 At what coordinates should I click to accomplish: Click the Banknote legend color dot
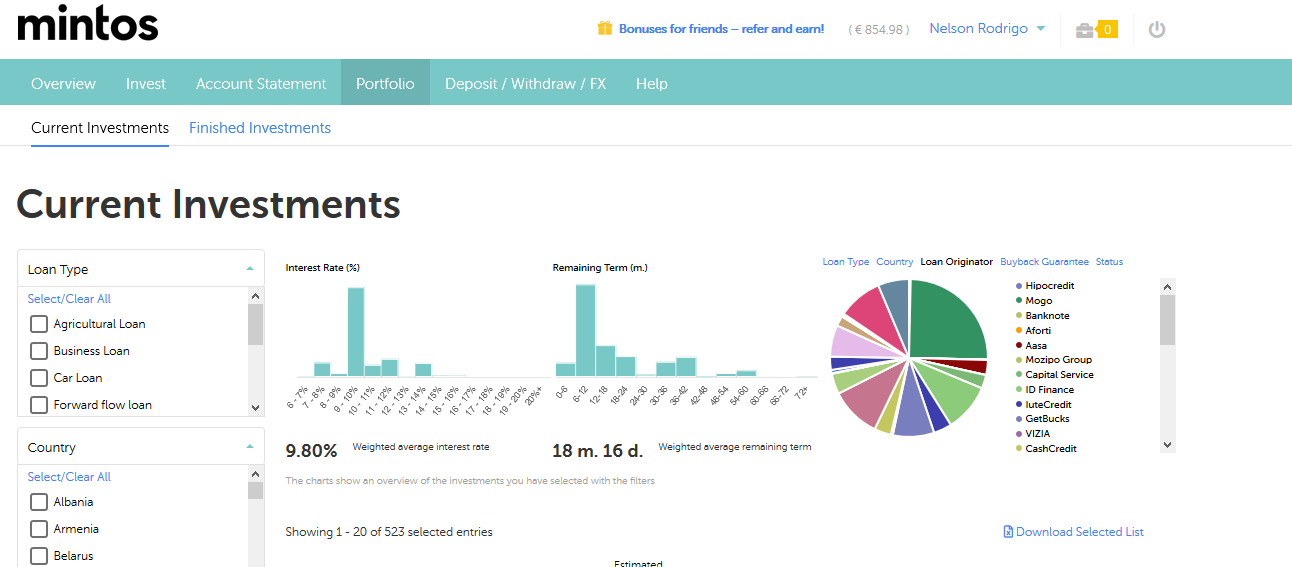1018,316
